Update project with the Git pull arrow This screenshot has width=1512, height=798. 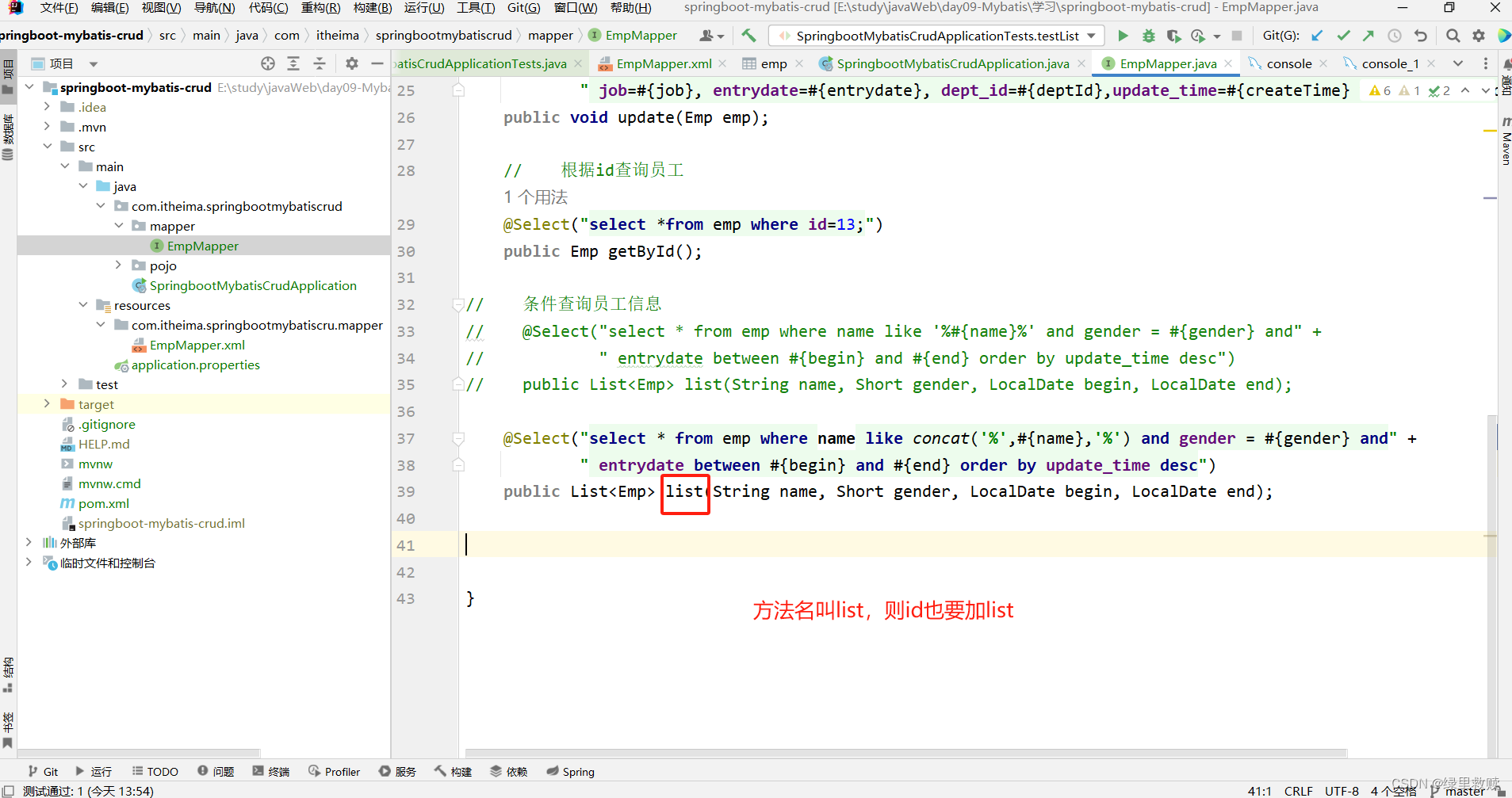[x=1317, y=36]
